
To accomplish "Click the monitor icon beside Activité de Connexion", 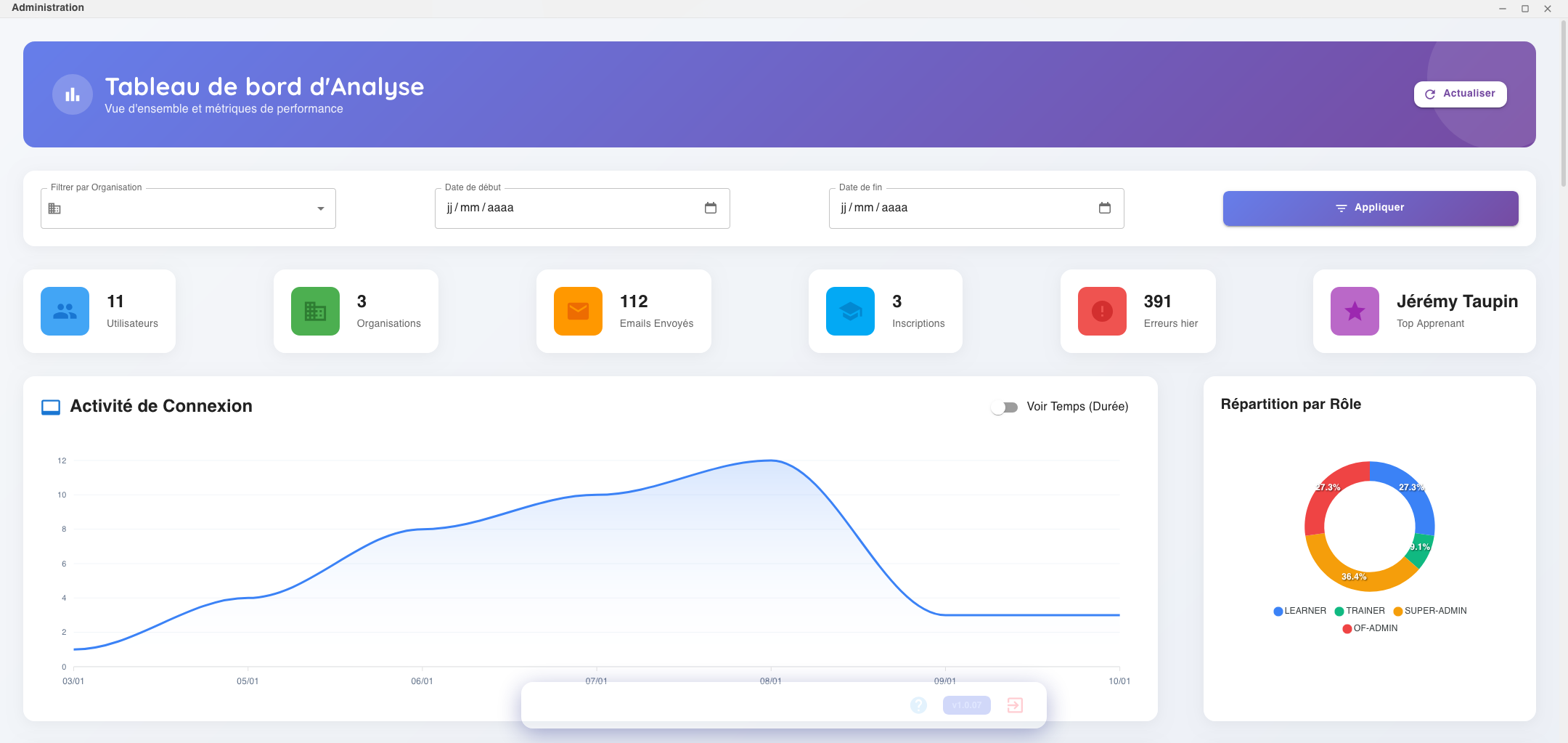I will pos(50,407).
